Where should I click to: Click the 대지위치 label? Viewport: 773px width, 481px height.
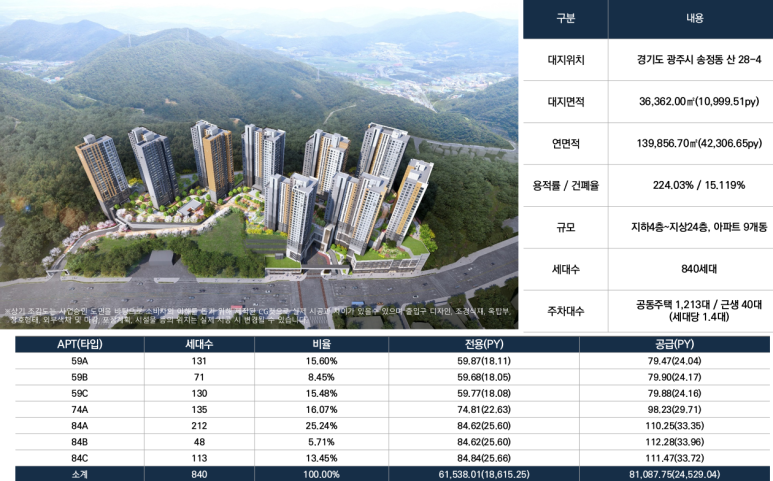click(x=565, y=60)
